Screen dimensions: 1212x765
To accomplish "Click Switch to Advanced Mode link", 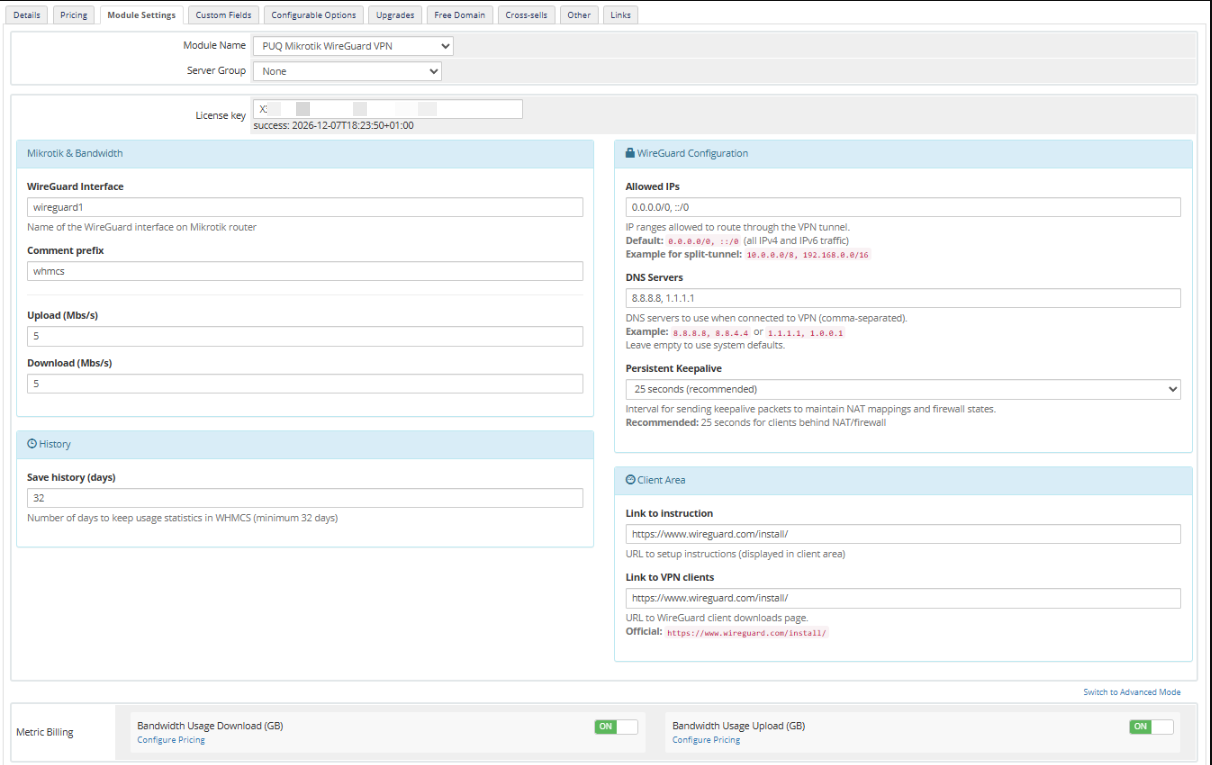I will 1131,692.
